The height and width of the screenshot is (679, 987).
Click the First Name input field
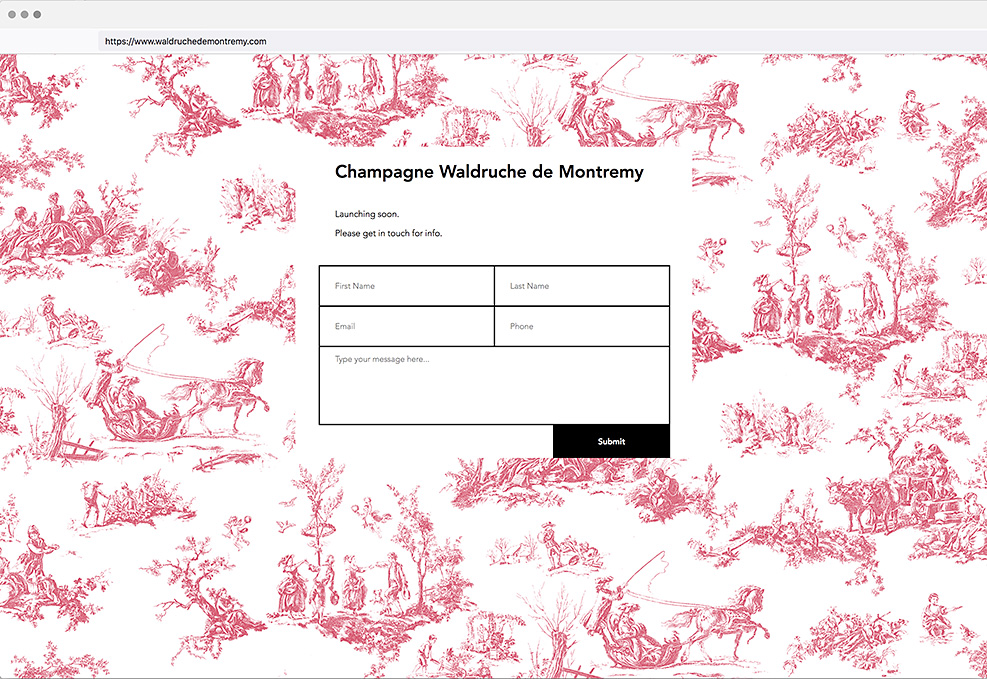click(407, 286)
